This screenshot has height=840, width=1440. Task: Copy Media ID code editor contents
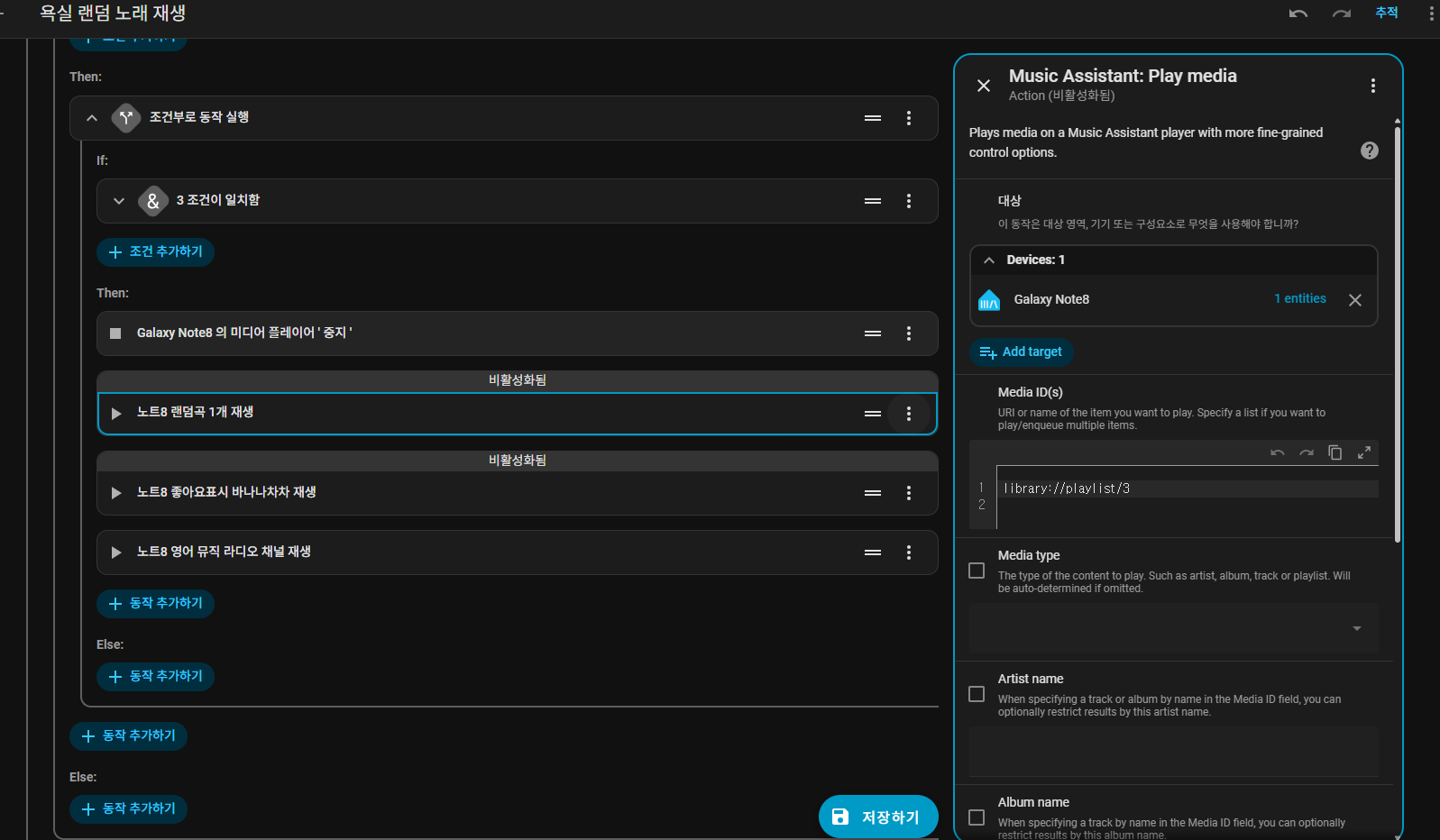pyautogui.click(x=1335, y=452)
